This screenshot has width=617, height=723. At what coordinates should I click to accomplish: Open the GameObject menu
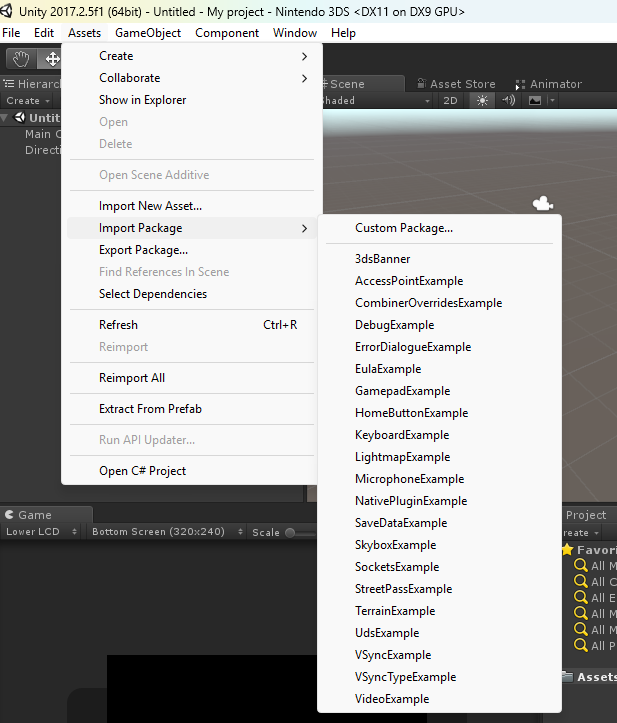click(x=148, y=33)
